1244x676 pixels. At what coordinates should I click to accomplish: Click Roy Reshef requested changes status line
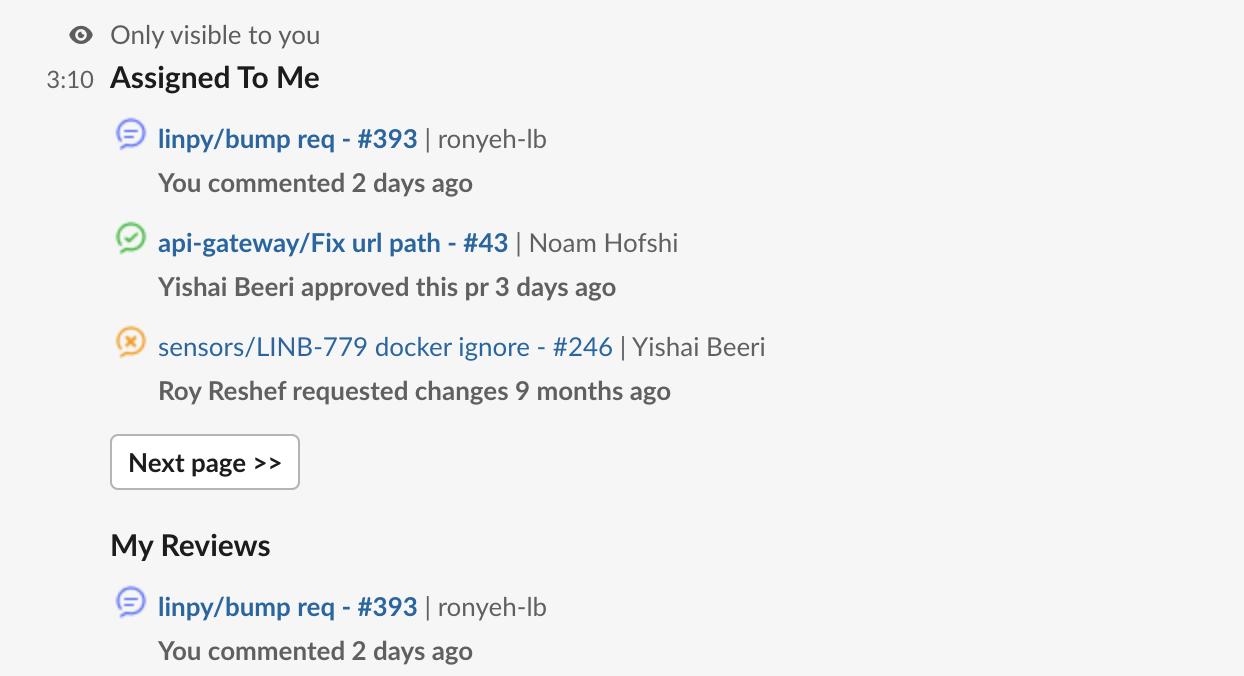coord(415,391)
